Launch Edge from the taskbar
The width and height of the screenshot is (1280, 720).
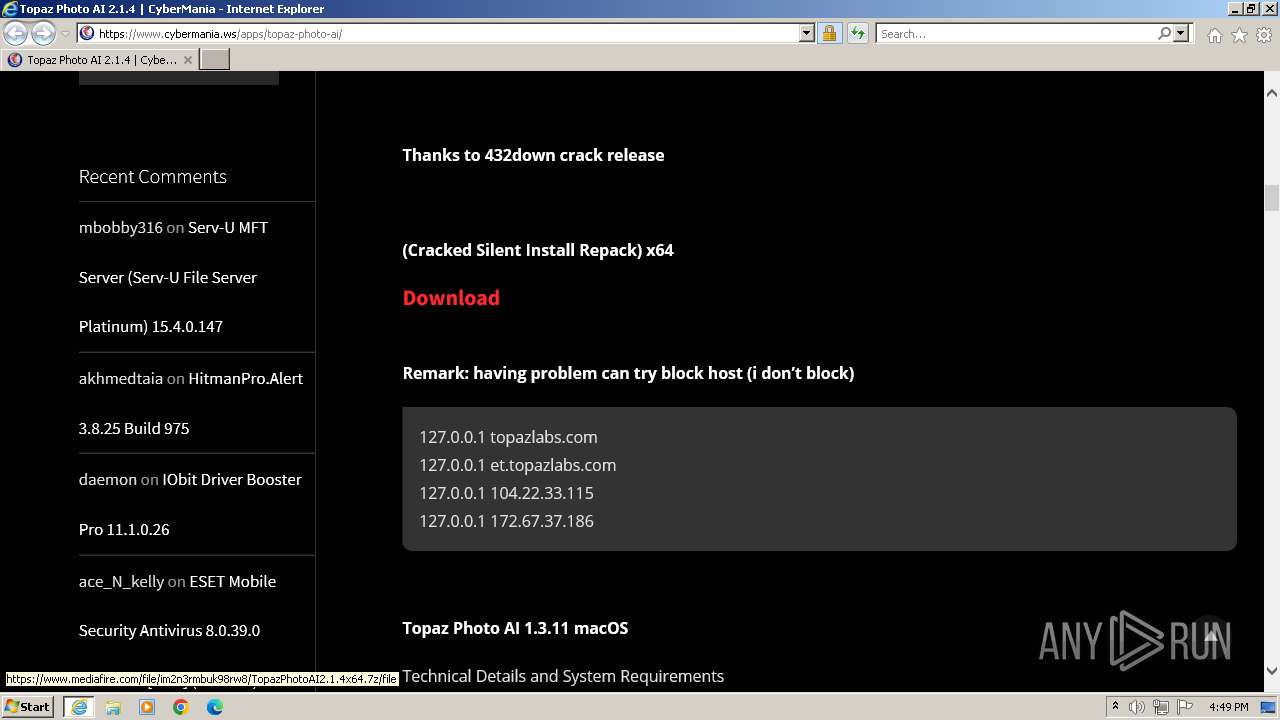tap(215, 707)
